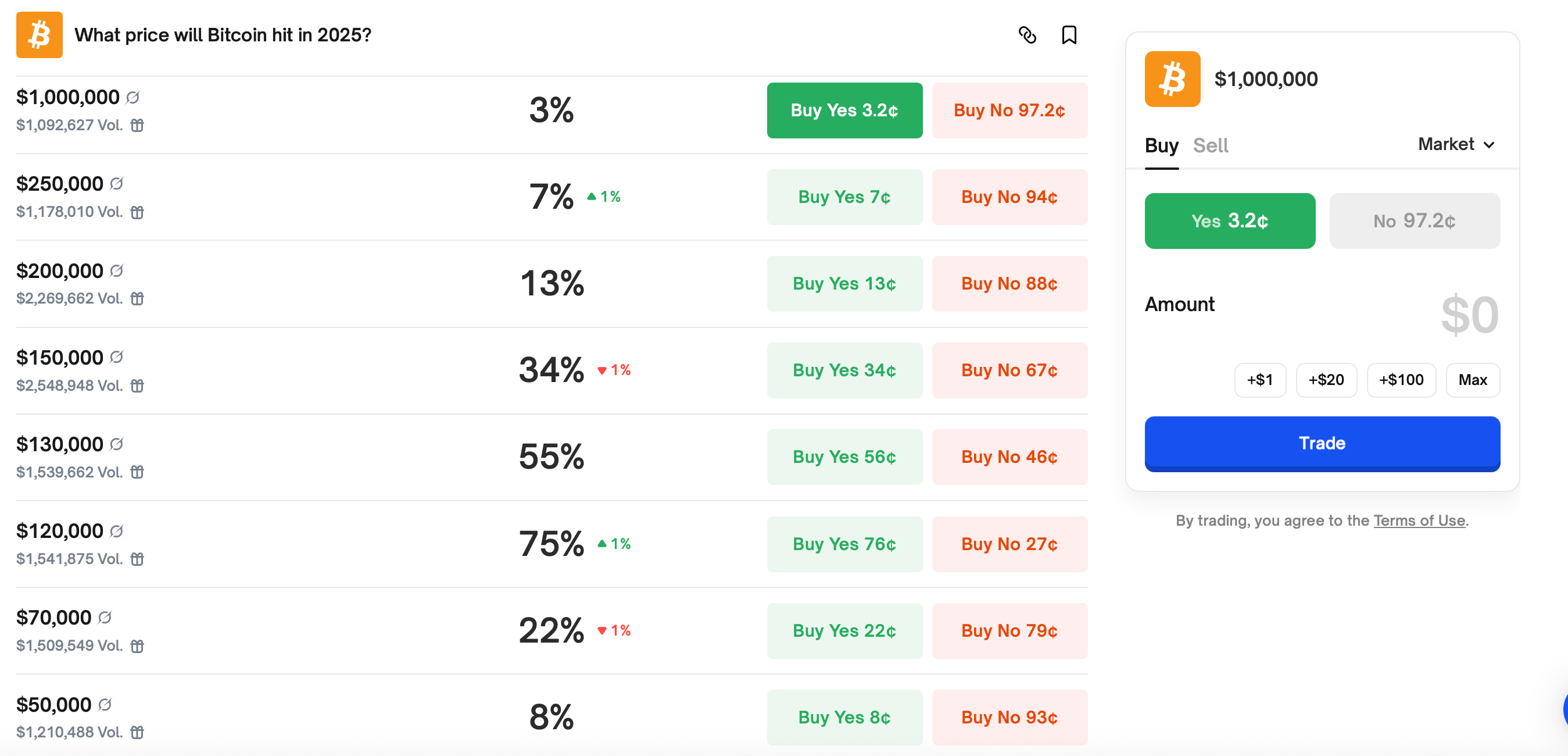Click the refresh icon next to $250,000

[x=117, y=183]
